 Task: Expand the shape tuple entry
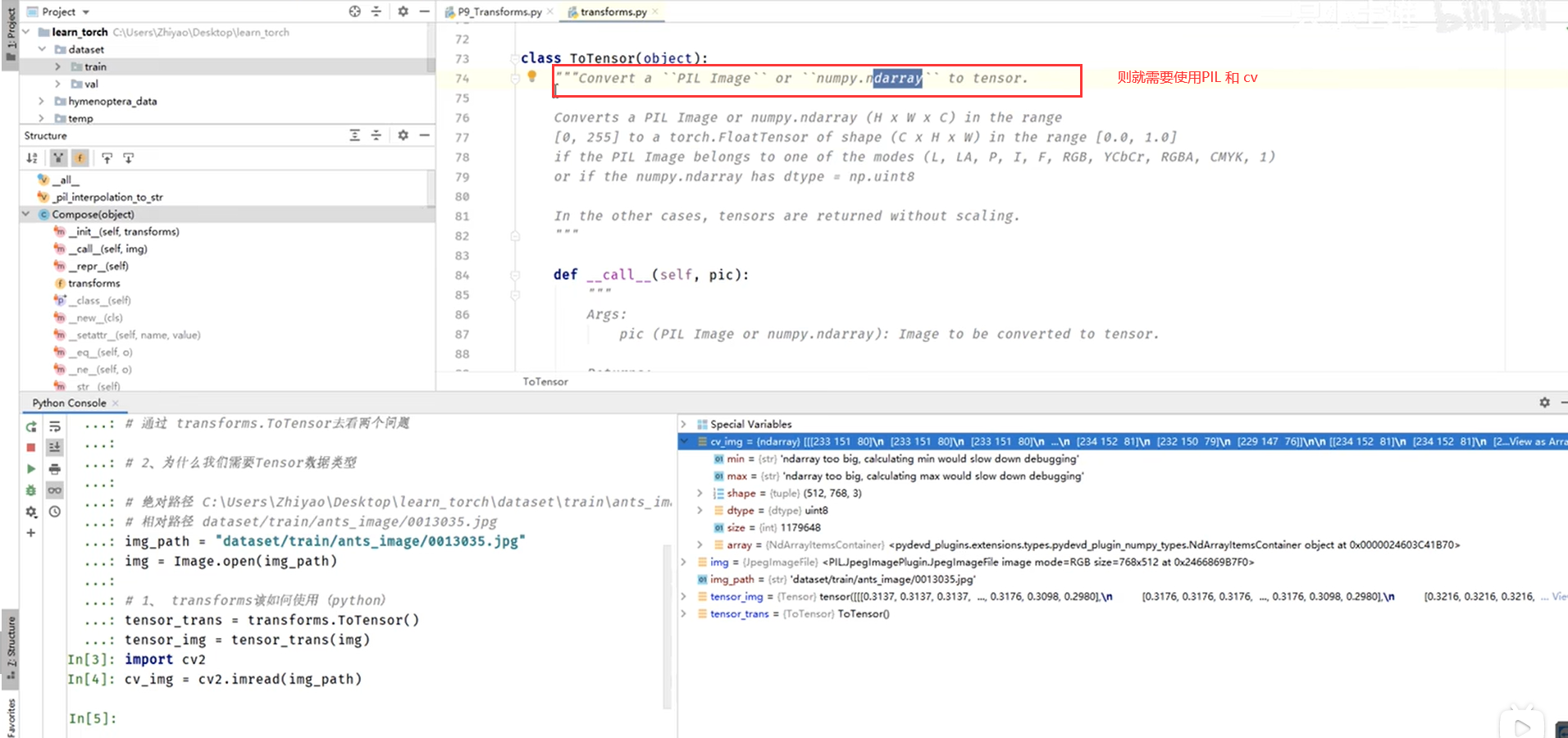(x=700, y=493)
